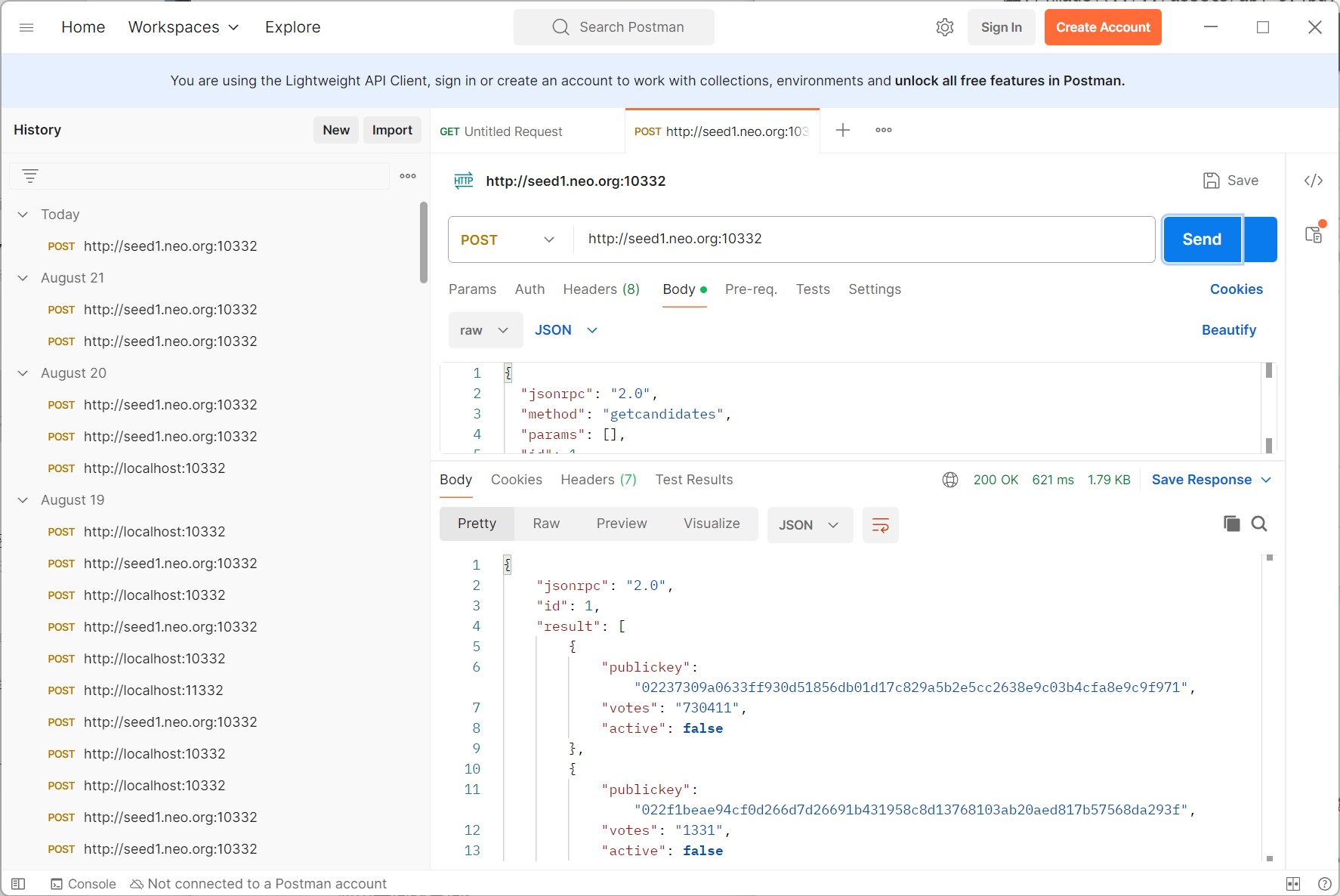Open Explore
Viewport: 1340px width, 896px height.
point(293,27)
